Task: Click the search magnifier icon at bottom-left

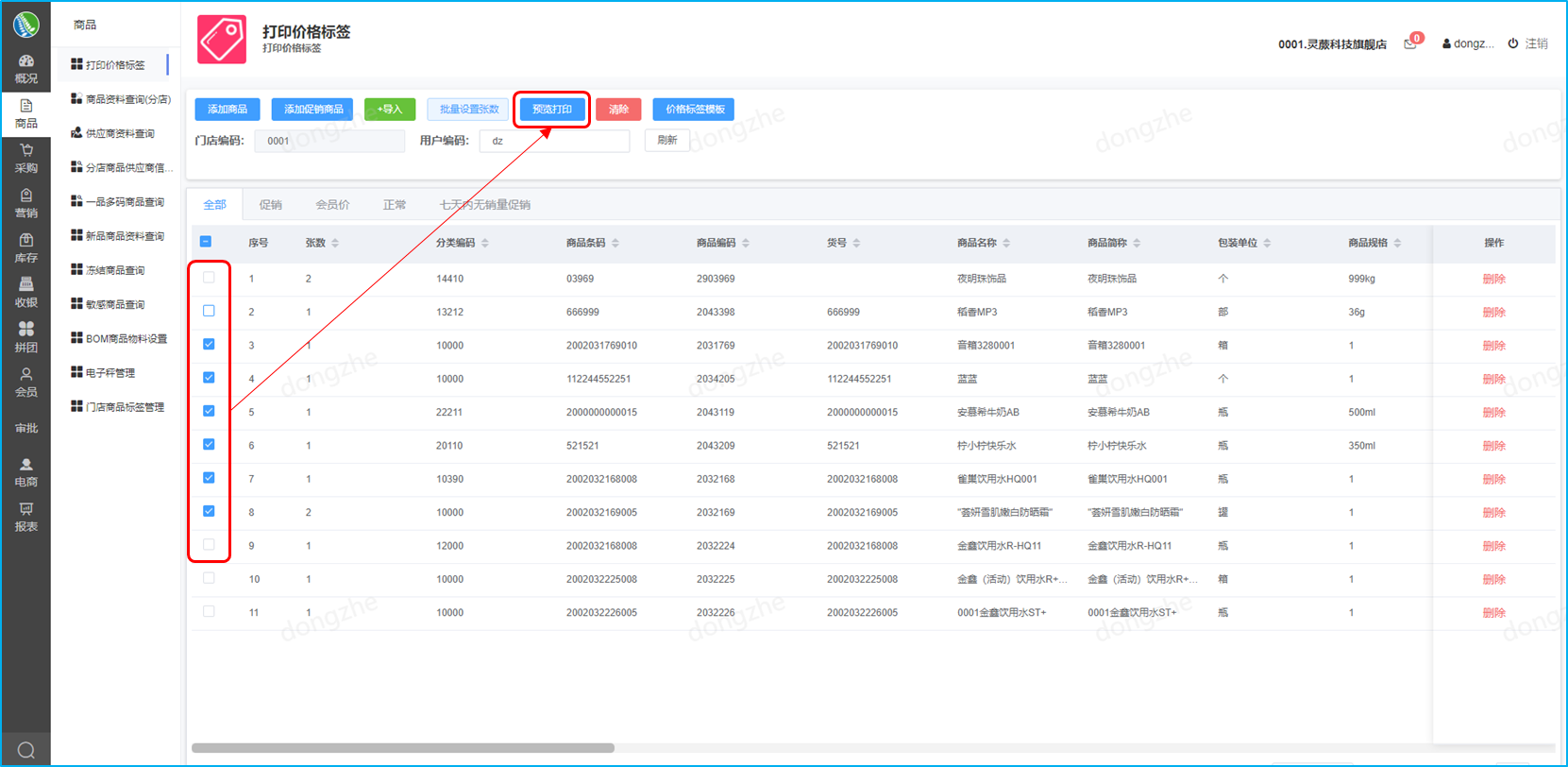Action: pyautogui.click(x=26, y=750)
